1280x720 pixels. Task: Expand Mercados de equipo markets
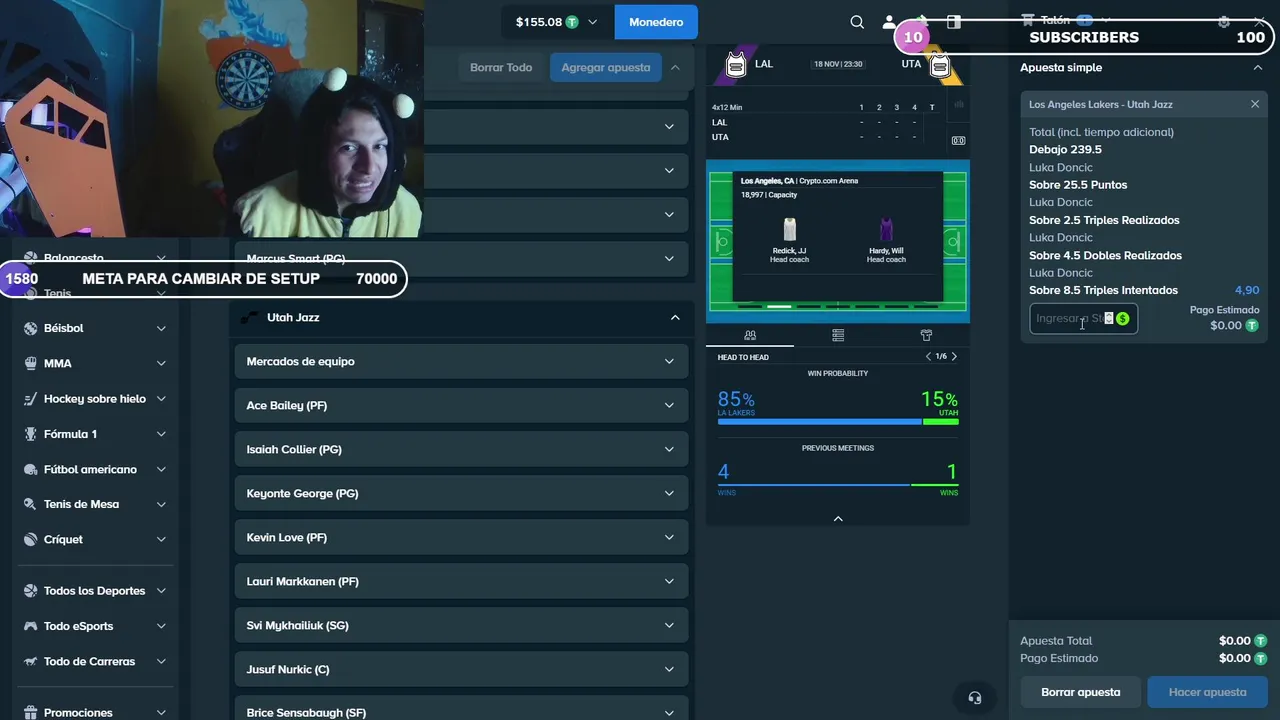[x=461, y=361]
